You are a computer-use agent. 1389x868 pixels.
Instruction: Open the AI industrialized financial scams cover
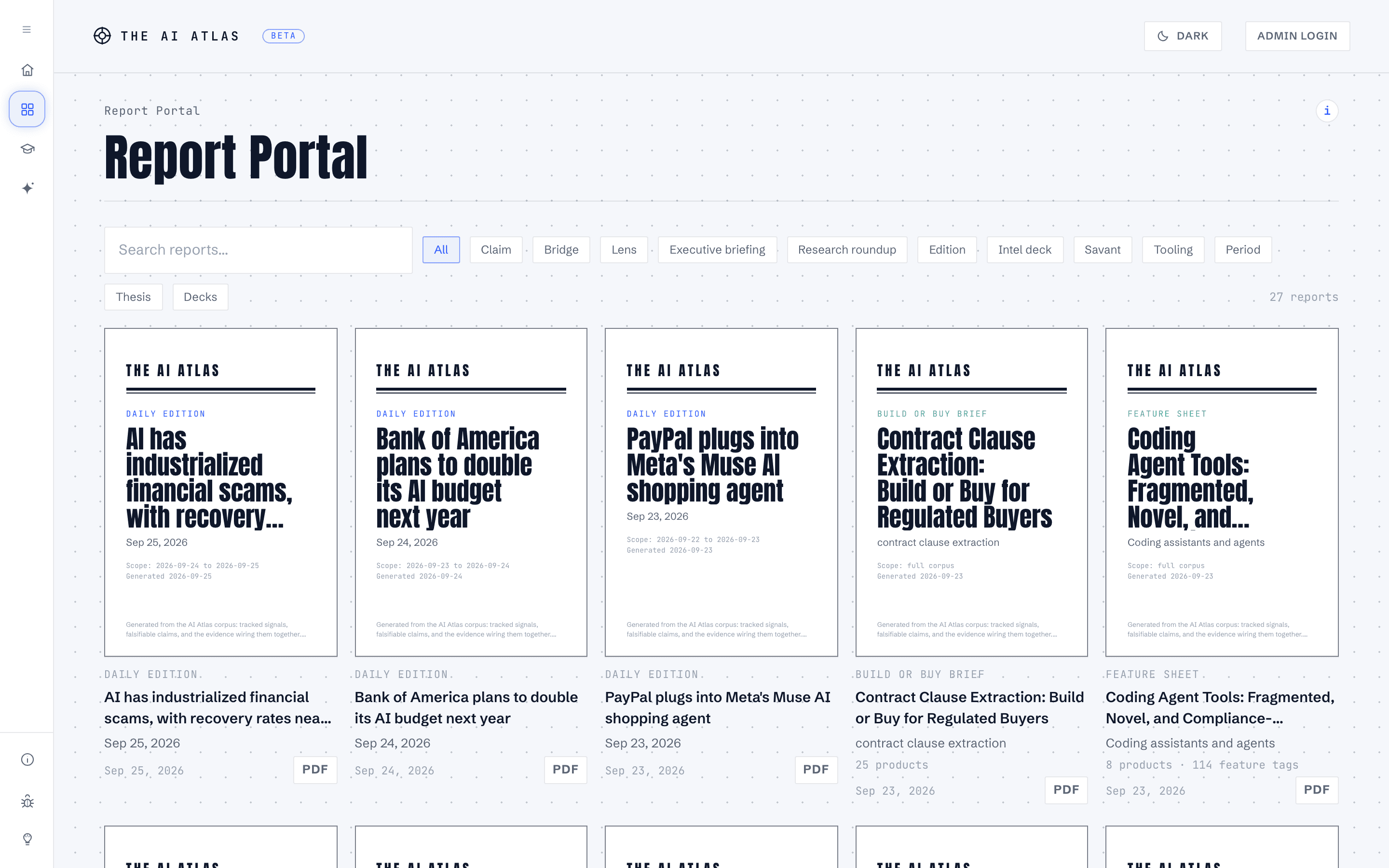pyautogui.click(x=220, y=492)
